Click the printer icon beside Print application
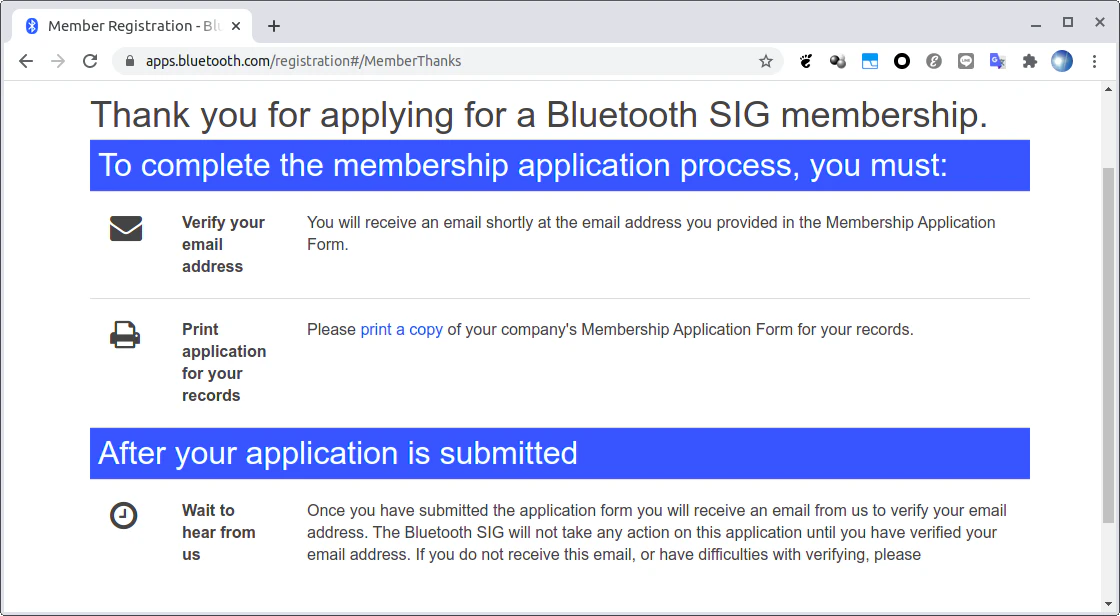Viewport: 1120px width, 616px height. [x=125, y=335]
